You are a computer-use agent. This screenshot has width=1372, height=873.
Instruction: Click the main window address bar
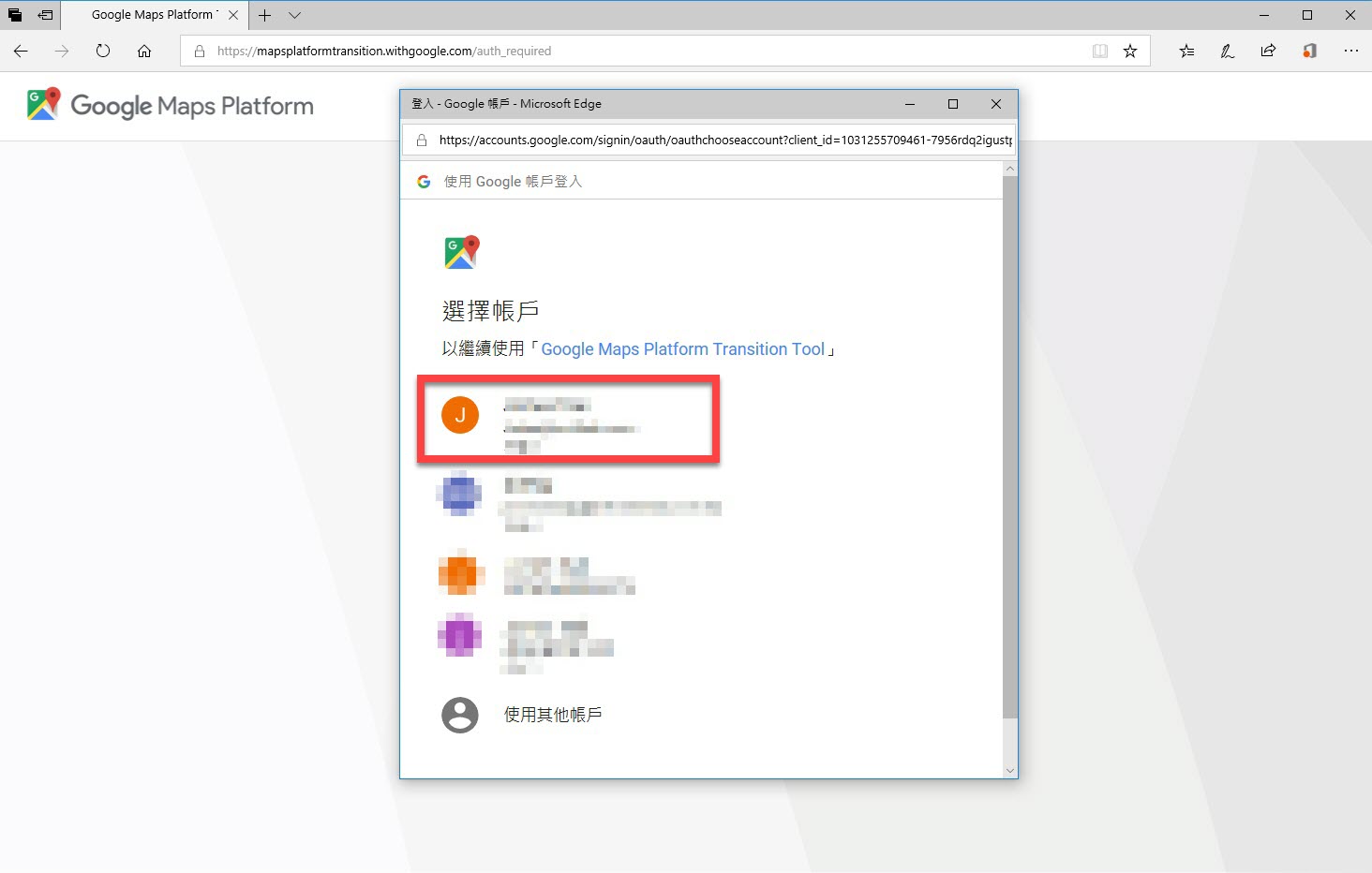point(665,52)
